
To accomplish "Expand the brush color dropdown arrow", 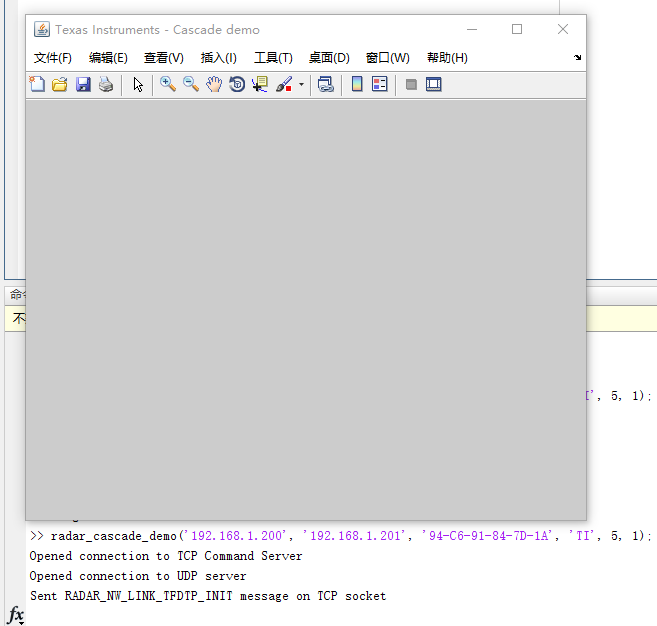I will tap(301, 85).
